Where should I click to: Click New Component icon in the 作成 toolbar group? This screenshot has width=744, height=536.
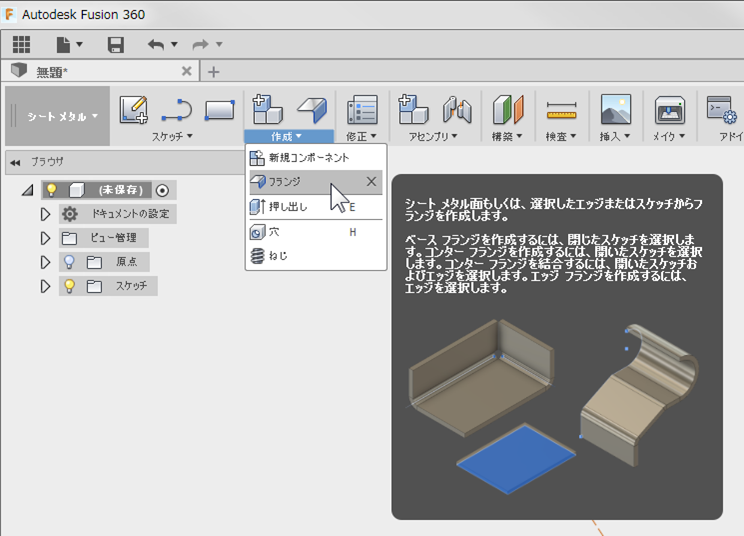267,109
